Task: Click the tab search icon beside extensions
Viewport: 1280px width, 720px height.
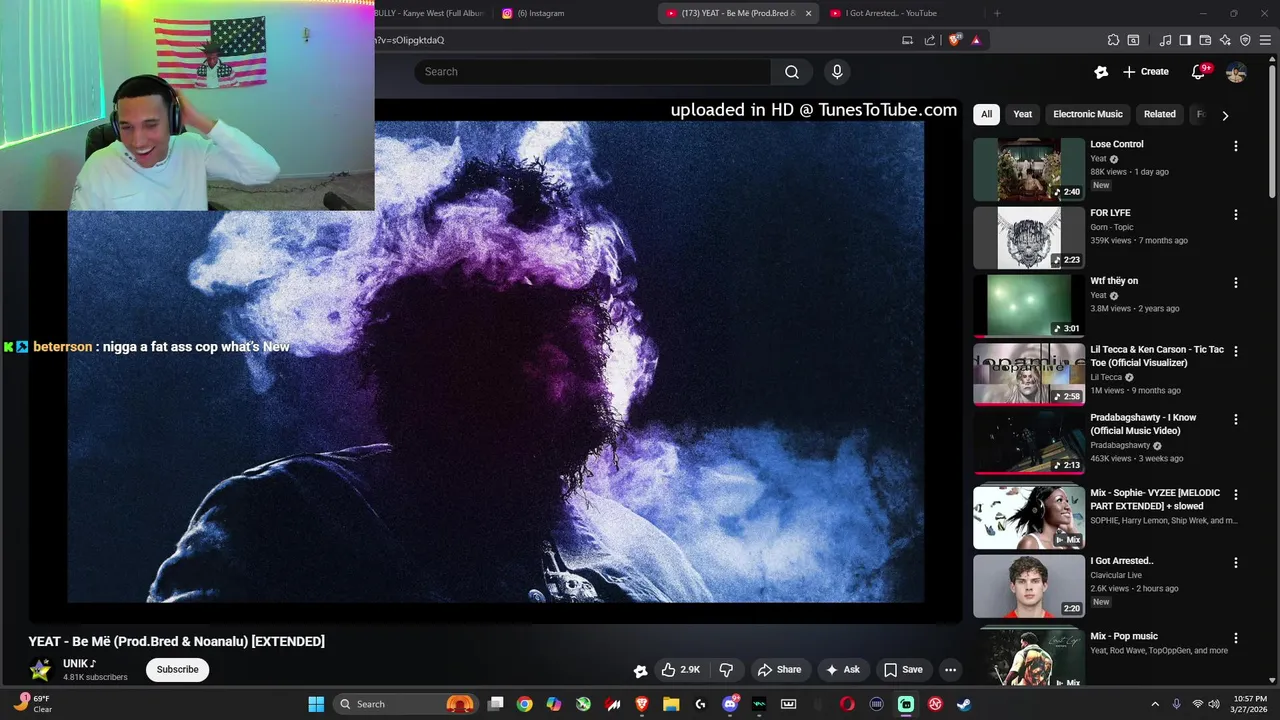Action: coord(1133,40)
